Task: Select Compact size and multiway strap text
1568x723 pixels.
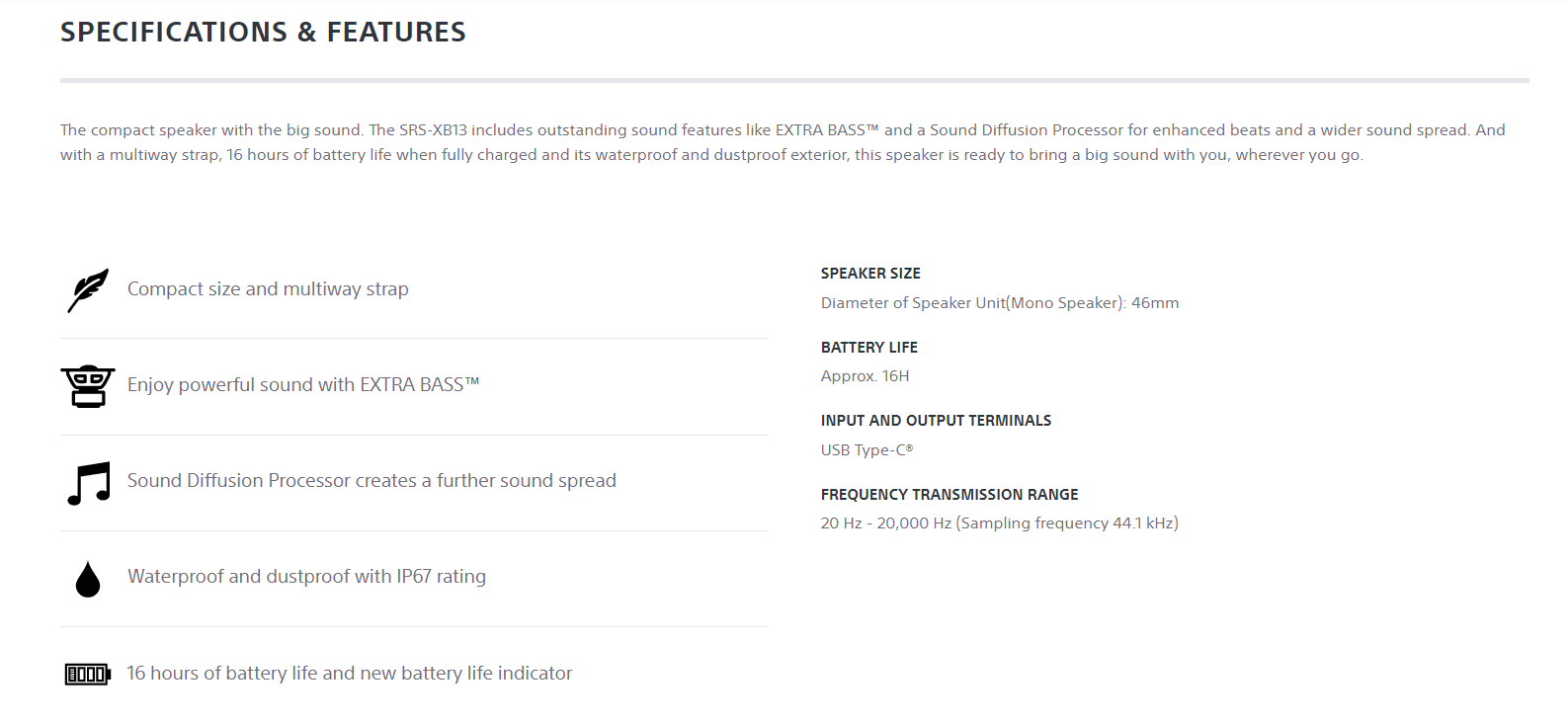Action: click(268, 289)
